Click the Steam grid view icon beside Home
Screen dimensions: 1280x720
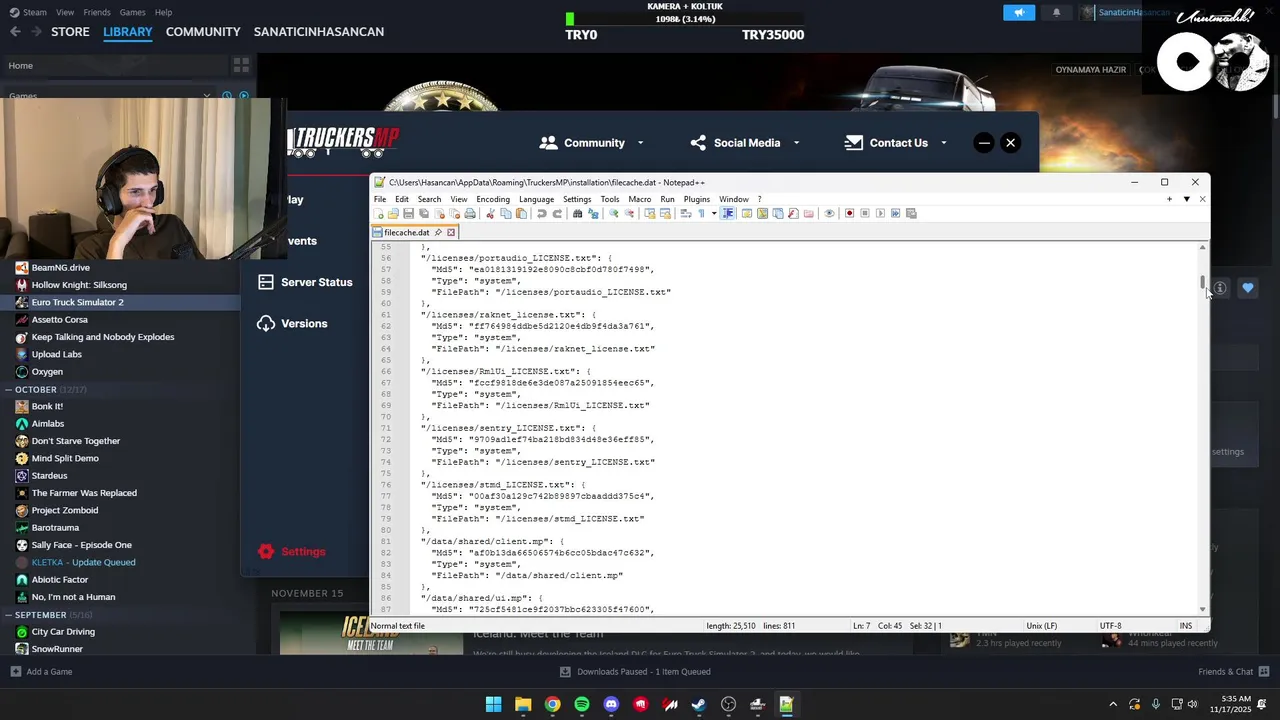(241, 65)
